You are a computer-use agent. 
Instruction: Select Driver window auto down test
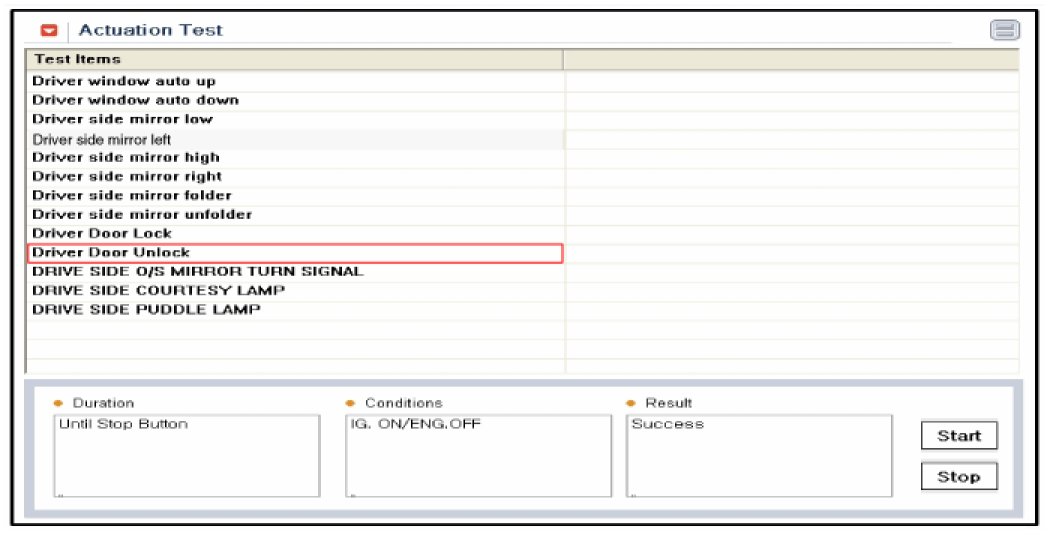(x=135, y=100)
